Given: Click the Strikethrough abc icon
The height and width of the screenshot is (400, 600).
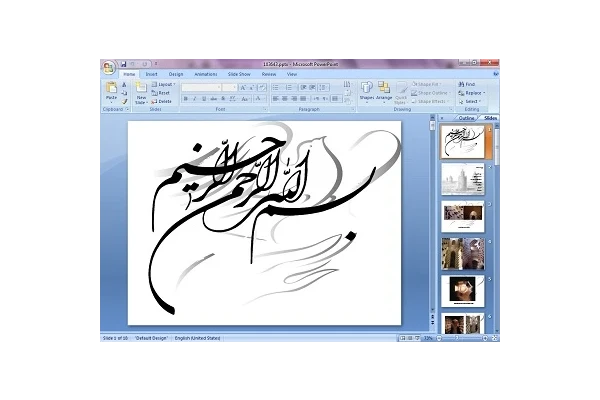Looking at the screenshot, I should coord(214,99).
